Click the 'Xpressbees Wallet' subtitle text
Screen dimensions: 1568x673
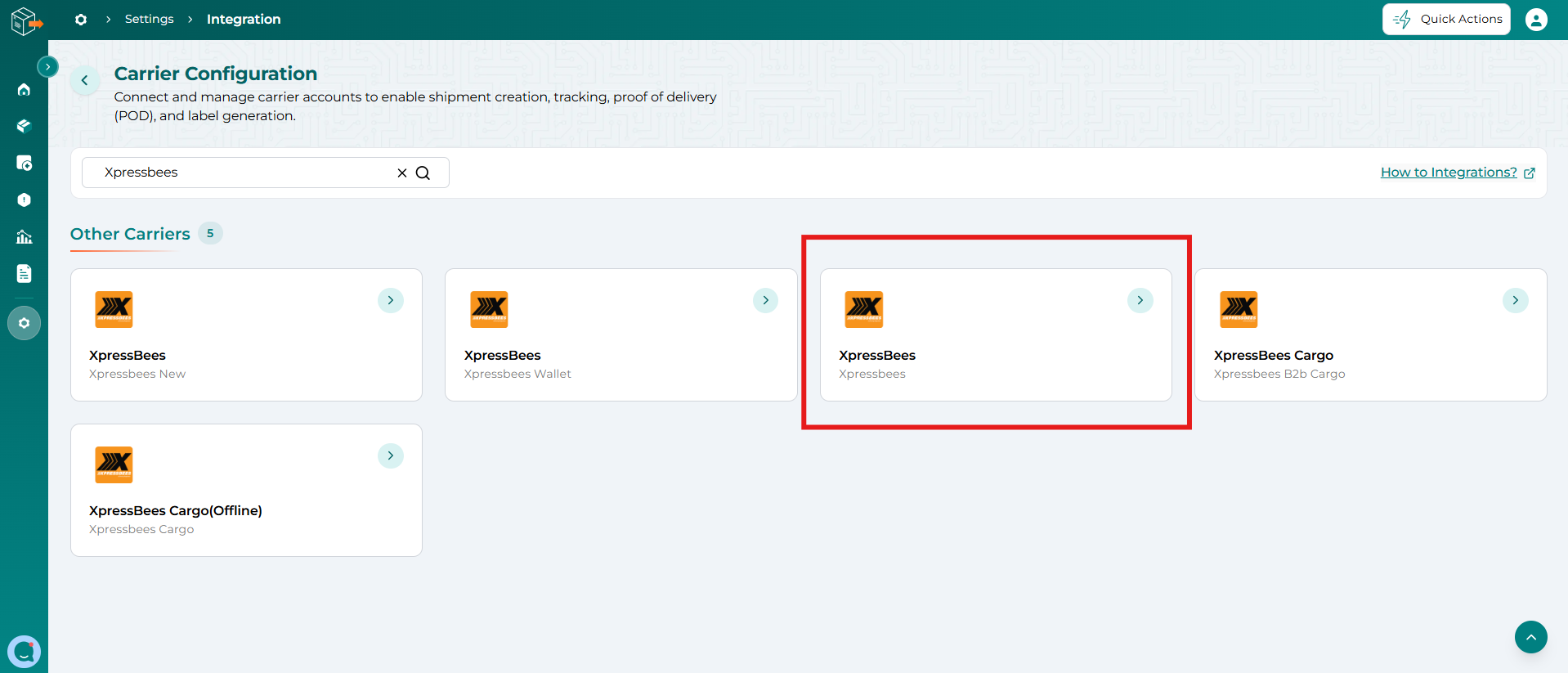pyautogui.click(x=517, y=374)
